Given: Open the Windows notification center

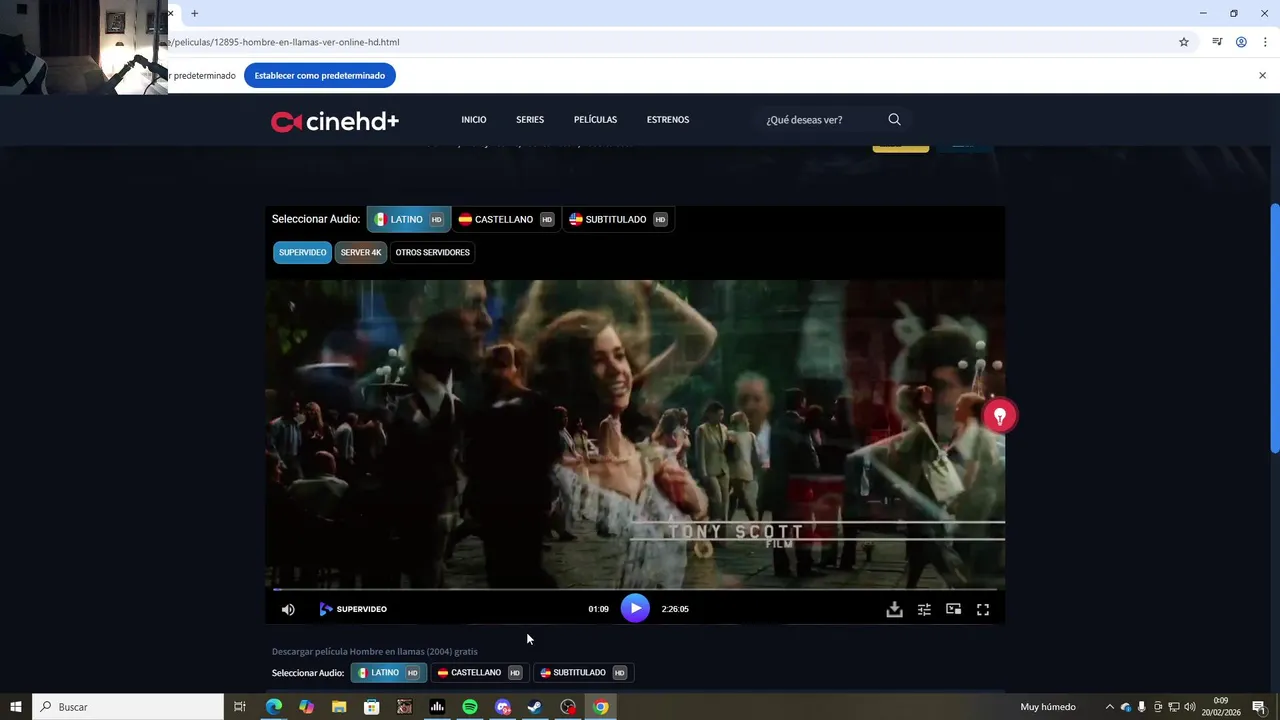Looking at the screenshot, I should click(x=1259, y=707).
